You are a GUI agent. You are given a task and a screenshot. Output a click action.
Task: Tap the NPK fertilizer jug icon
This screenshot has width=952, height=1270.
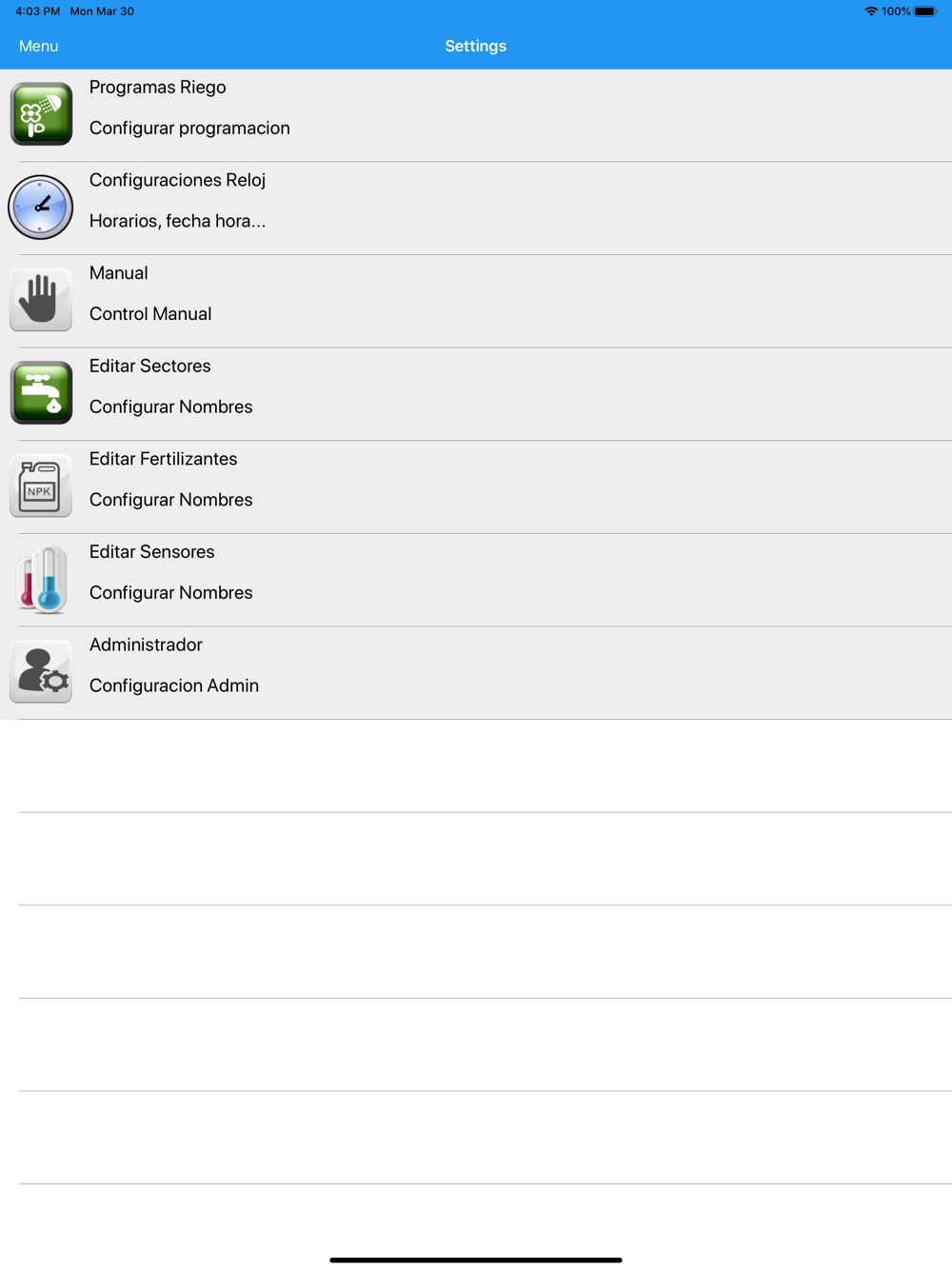pyautogui.click(x=41, y=486)
